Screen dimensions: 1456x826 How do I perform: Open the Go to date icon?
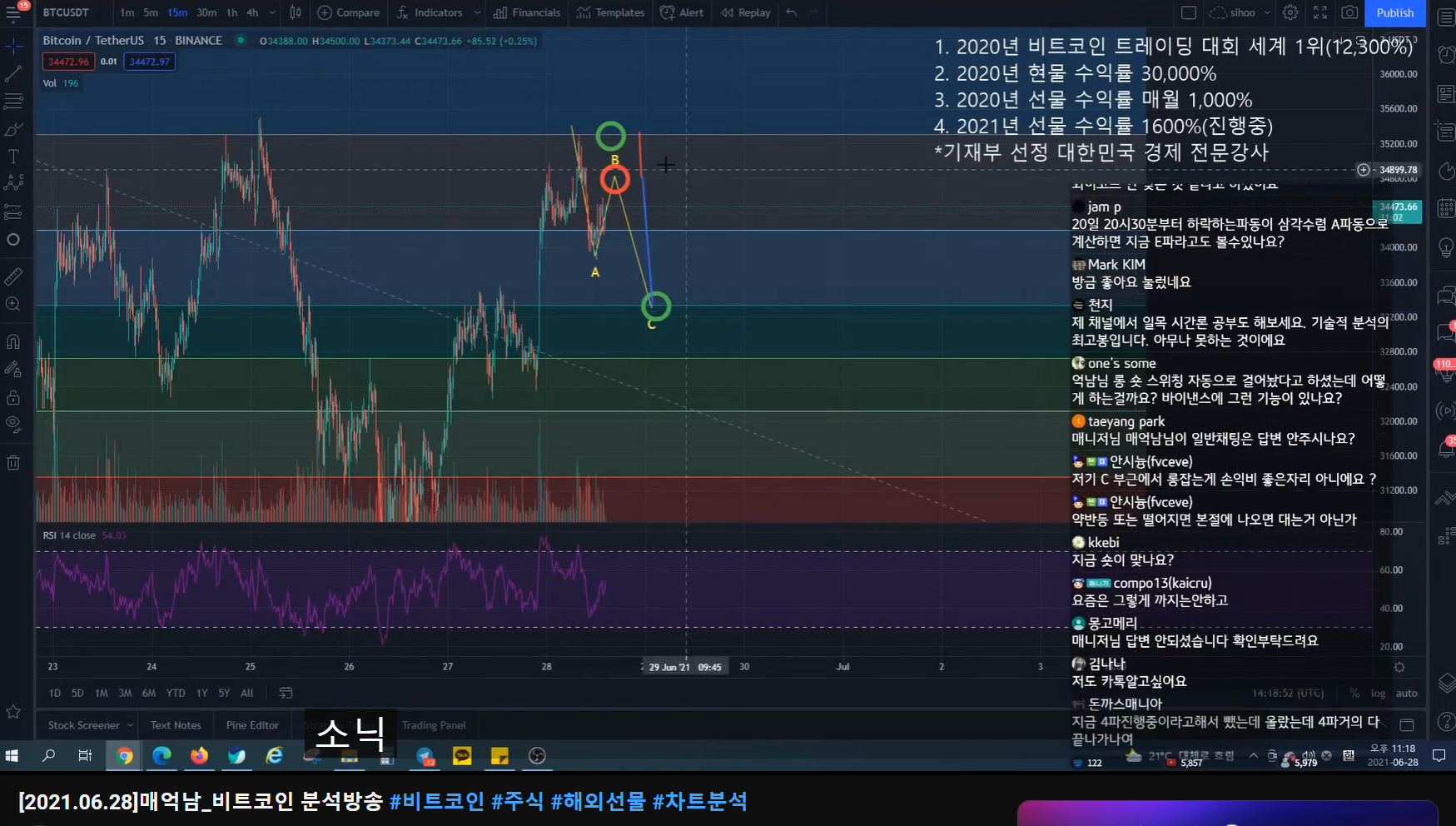pyautogui.click(x=286, y=693)
